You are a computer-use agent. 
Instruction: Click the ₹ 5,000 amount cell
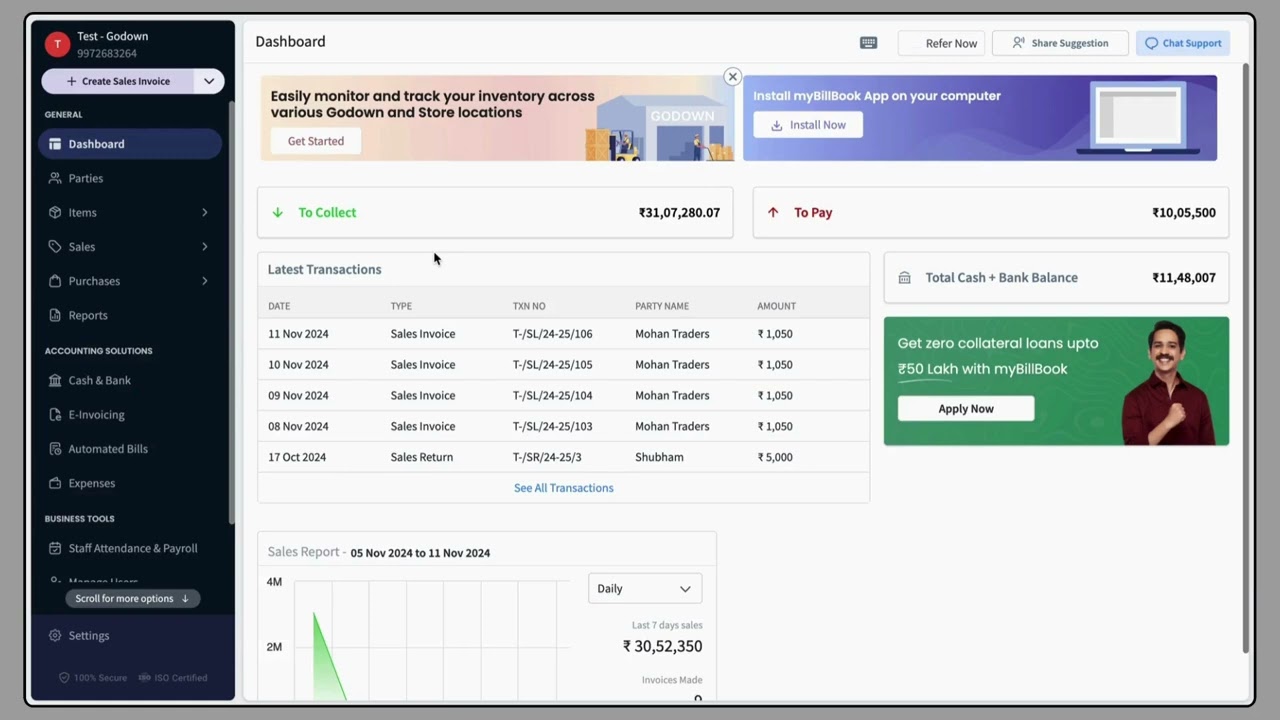point(775,457)
